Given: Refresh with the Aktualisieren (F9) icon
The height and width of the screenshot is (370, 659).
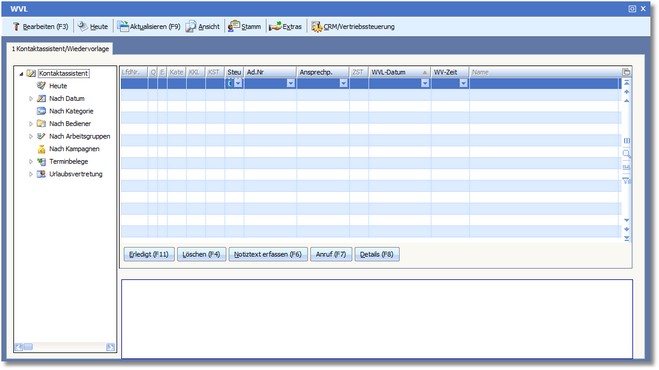Looking at the screenshot, I should pos(123,26).
